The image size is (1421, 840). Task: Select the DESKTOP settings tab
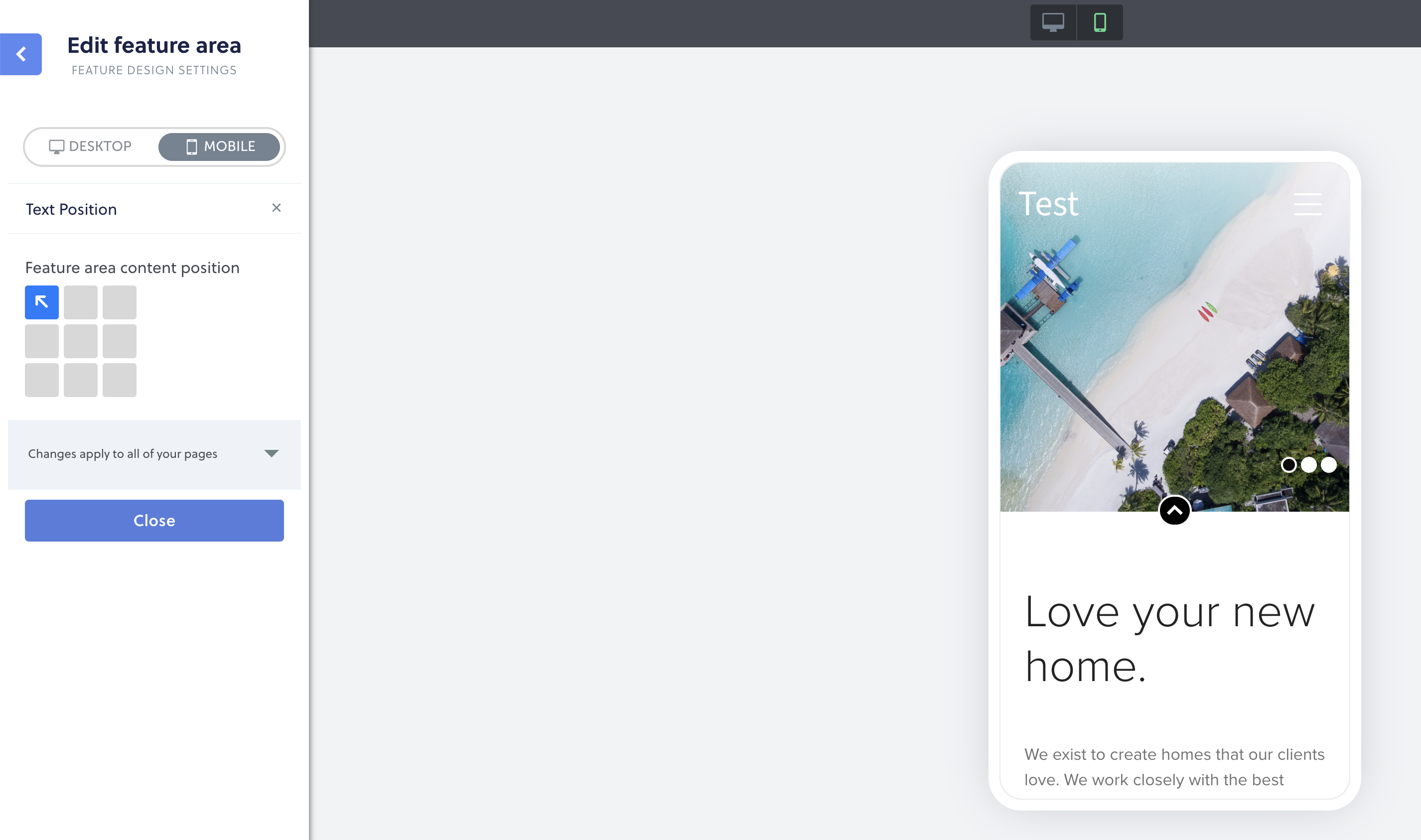pyautogui.click(x=91, y=146)
